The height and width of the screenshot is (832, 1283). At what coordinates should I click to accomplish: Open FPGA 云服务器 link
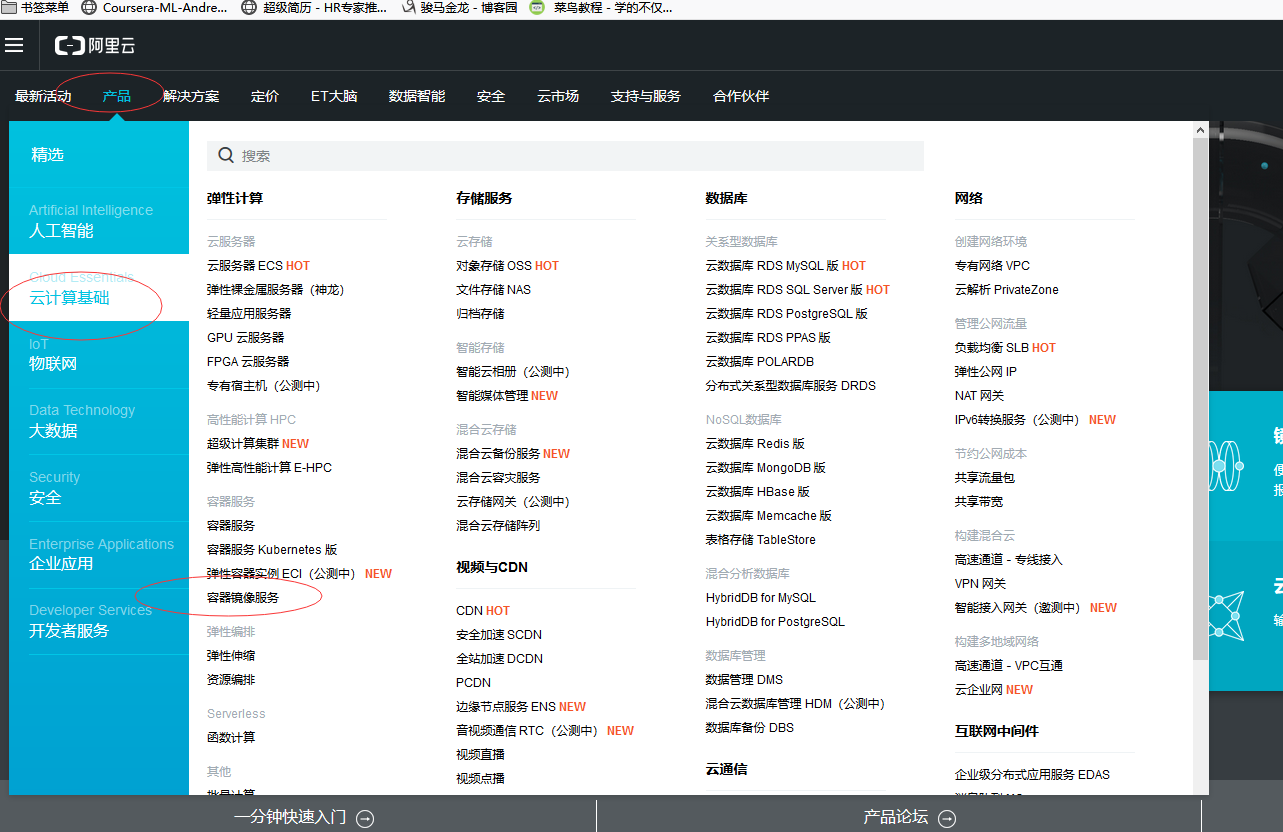[x=248, y=361]
